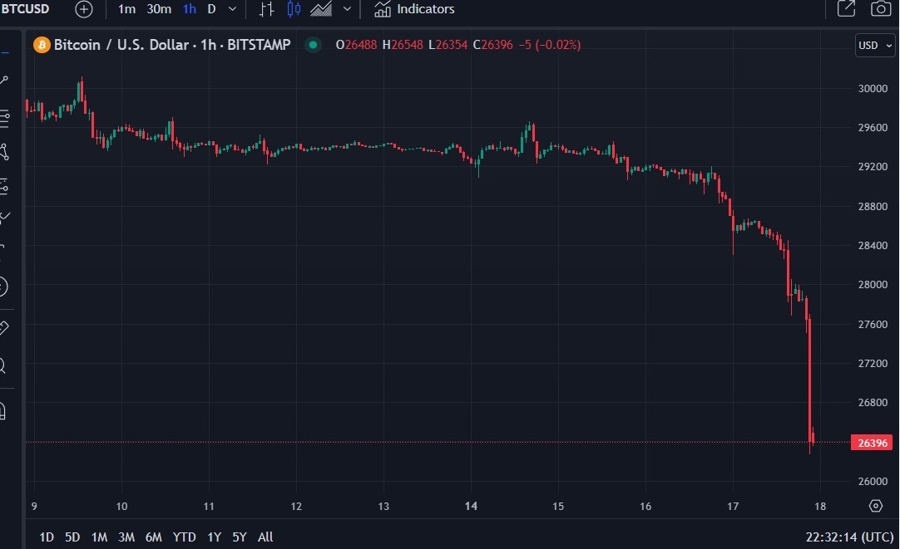Set range to YTD
Image resolution: width=900 pixels, height=549 pixels.
(x=184, y=537)
